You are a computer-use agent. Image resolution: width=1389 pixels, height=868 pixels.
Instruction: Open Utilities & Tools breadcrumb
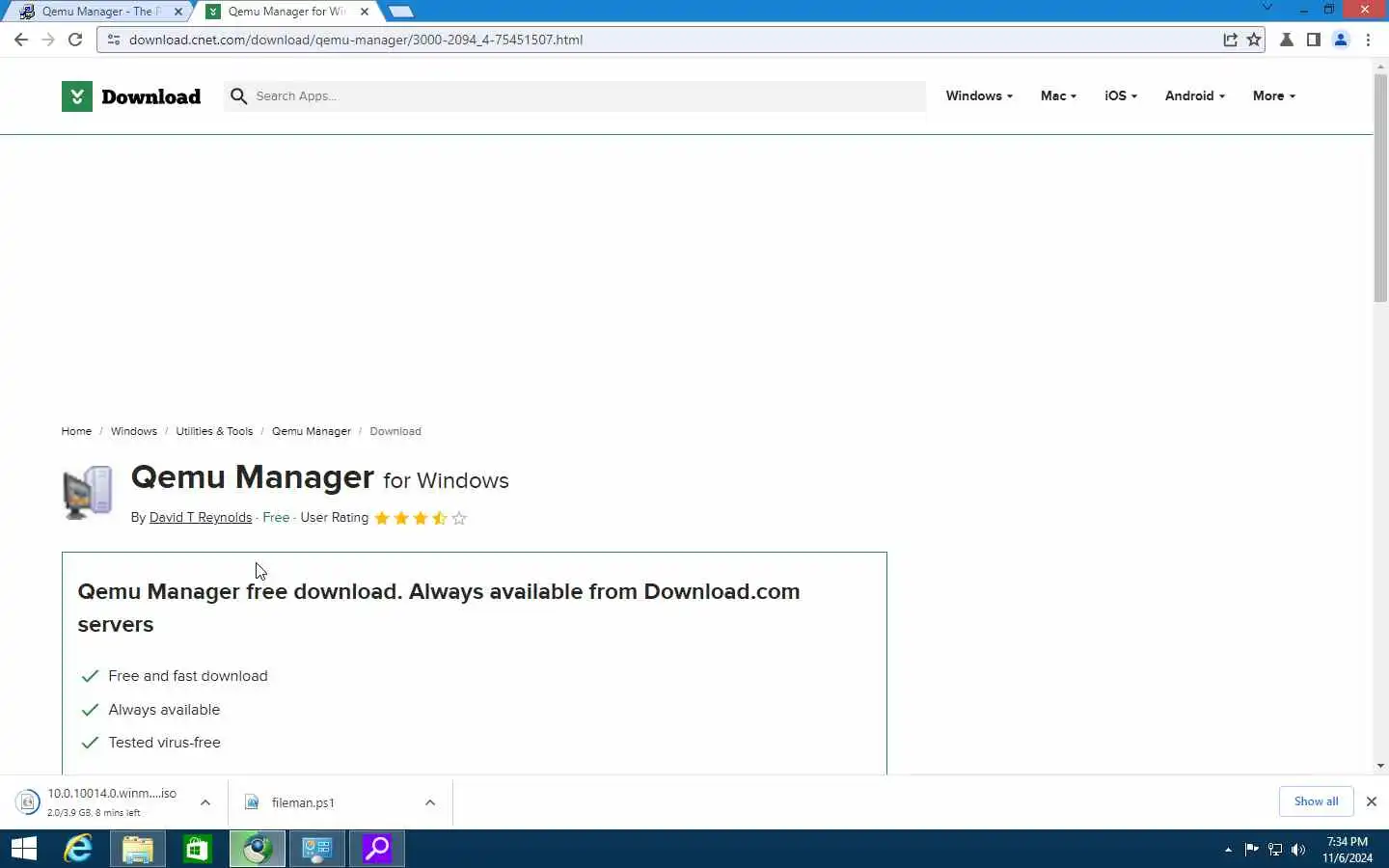(x=214, y=431)
